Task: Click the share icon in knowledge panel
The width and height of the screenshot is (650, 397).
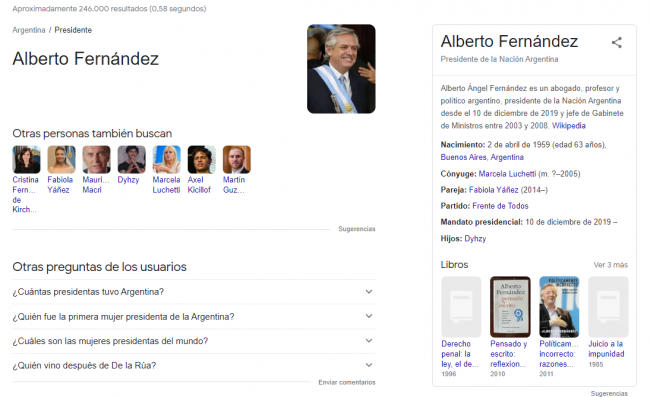Action: tap(617, 42)
